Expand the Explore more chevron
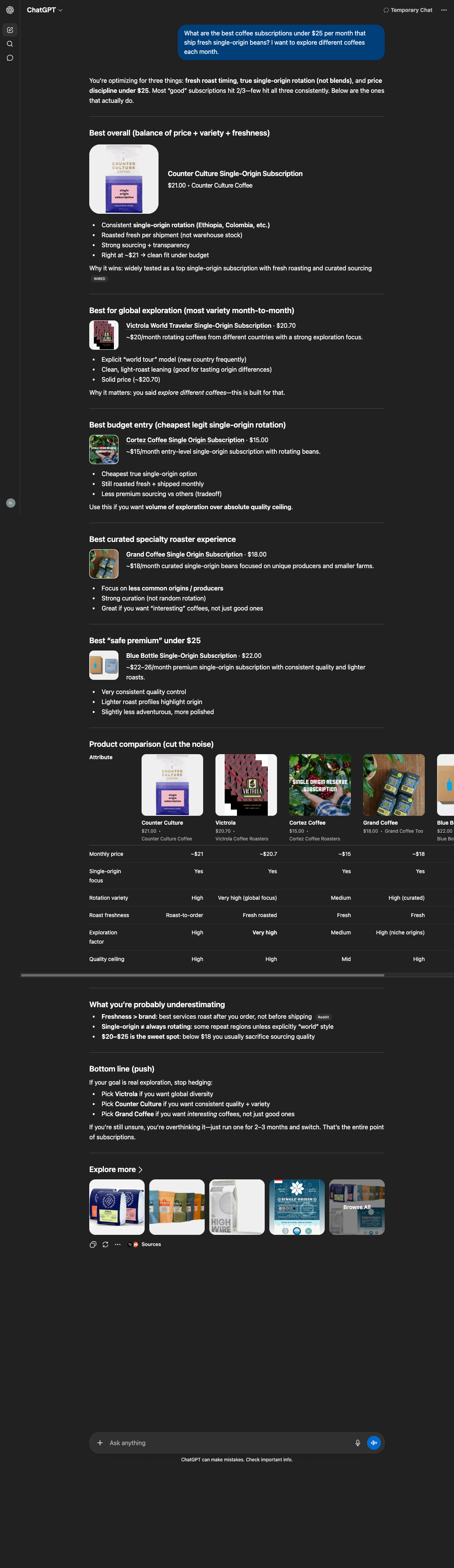 coord(140,1169)
